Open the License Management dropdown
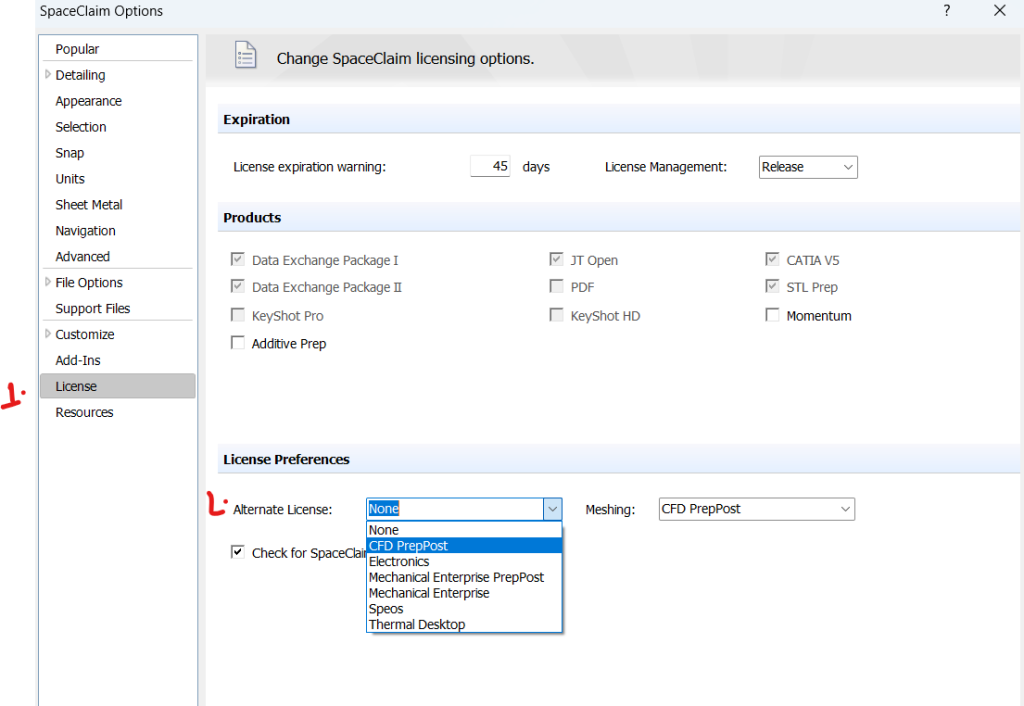The image size is (1024, 706). click(808, 167)
